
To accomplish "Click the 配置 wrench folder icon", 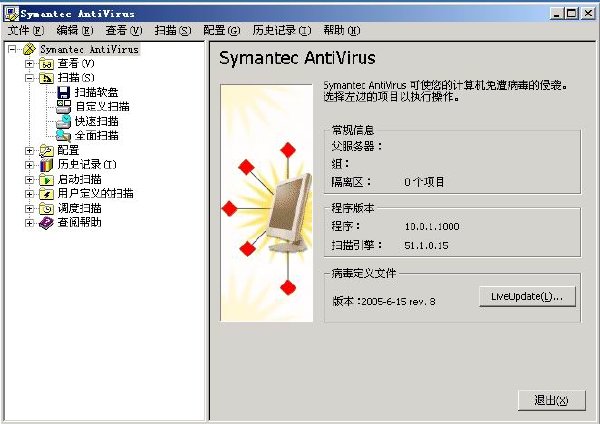I will (x=46, y=150).
